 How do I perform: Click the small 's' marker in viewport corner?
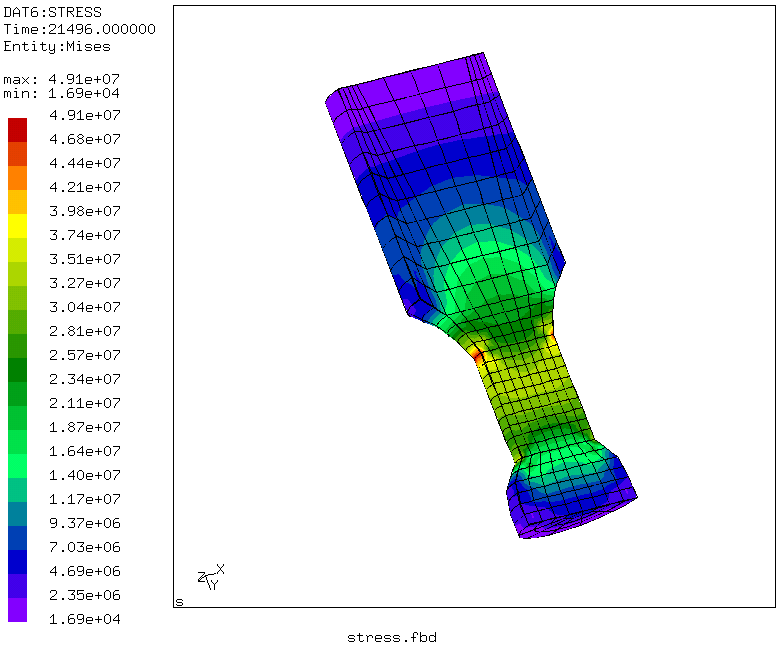point(179,602)
